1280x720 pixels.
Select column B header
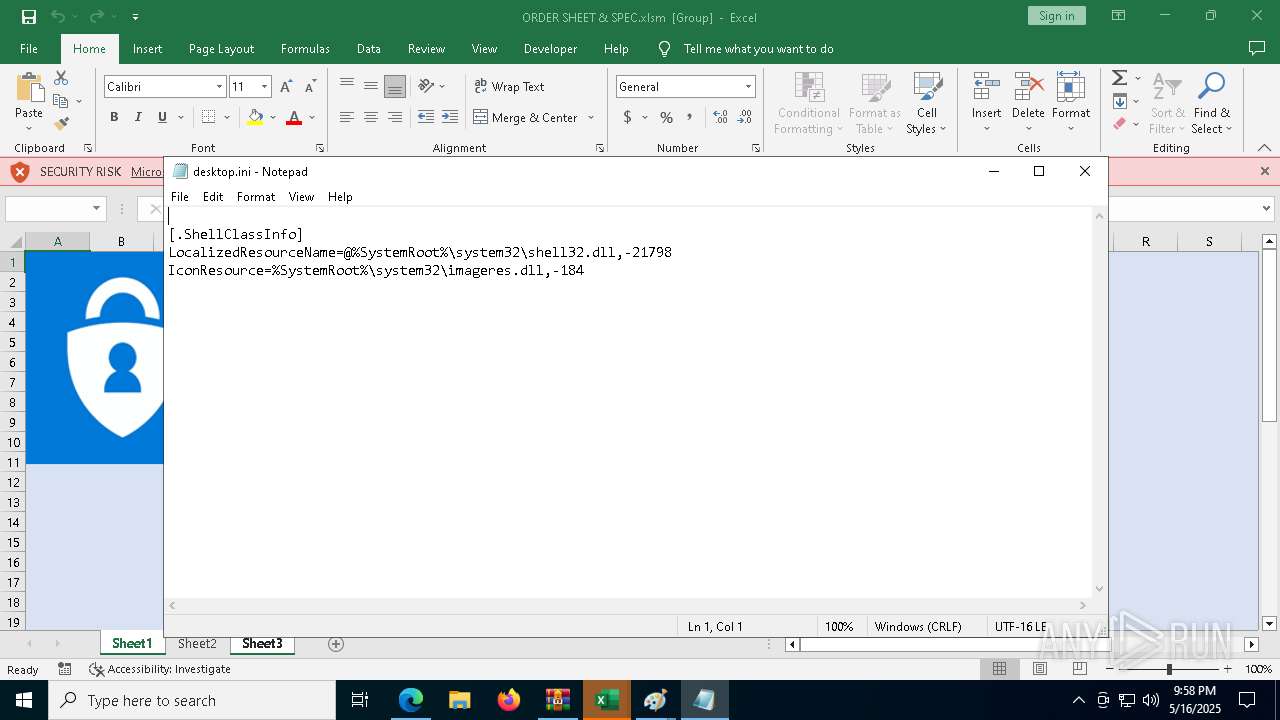[121, 242]
